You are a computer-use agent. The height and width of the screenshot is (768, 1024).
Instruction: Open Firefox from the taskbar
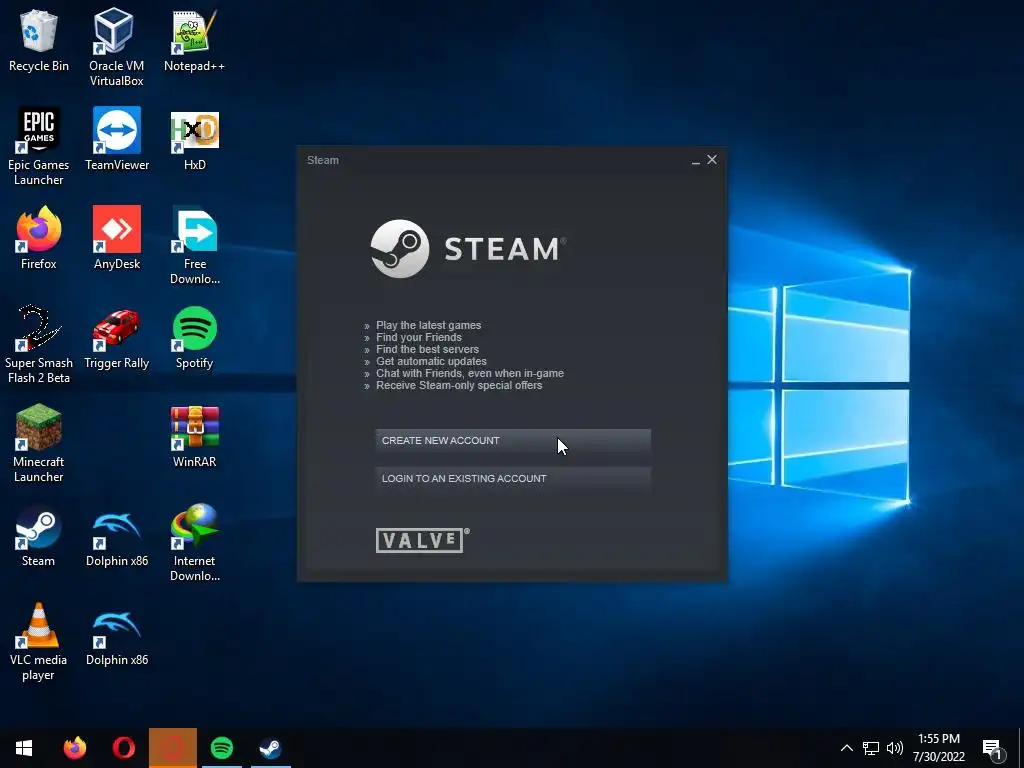click(74, 748)
